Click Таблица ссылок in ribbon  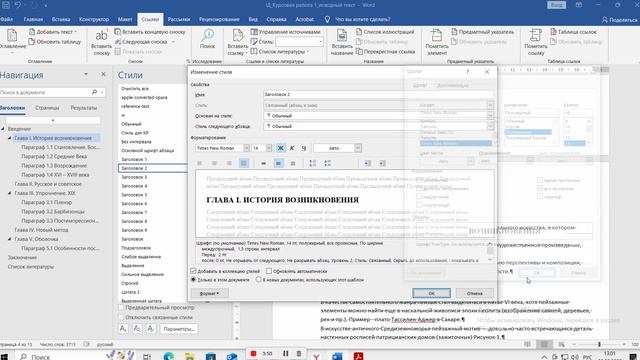[x=573, y=32]
